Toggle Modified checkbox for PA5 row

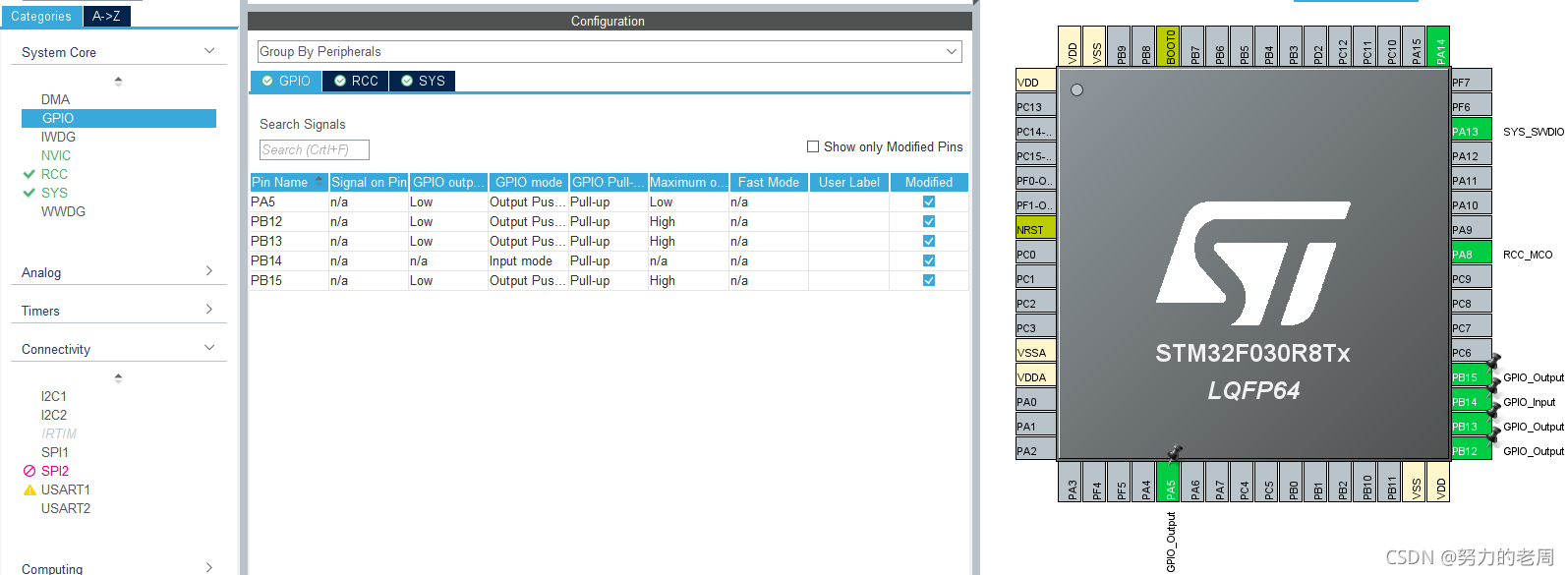pyautogui.click(x=929, y=201)
